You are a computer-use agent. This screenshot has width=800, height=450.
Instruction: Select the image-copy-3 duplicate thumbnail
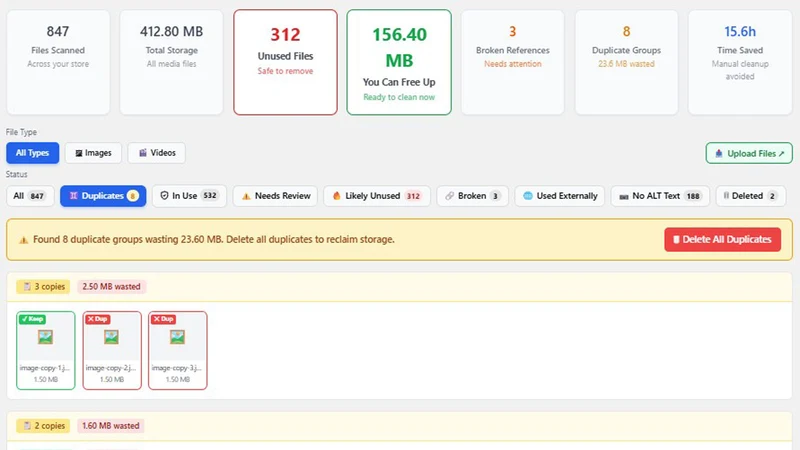click(178, 351)
